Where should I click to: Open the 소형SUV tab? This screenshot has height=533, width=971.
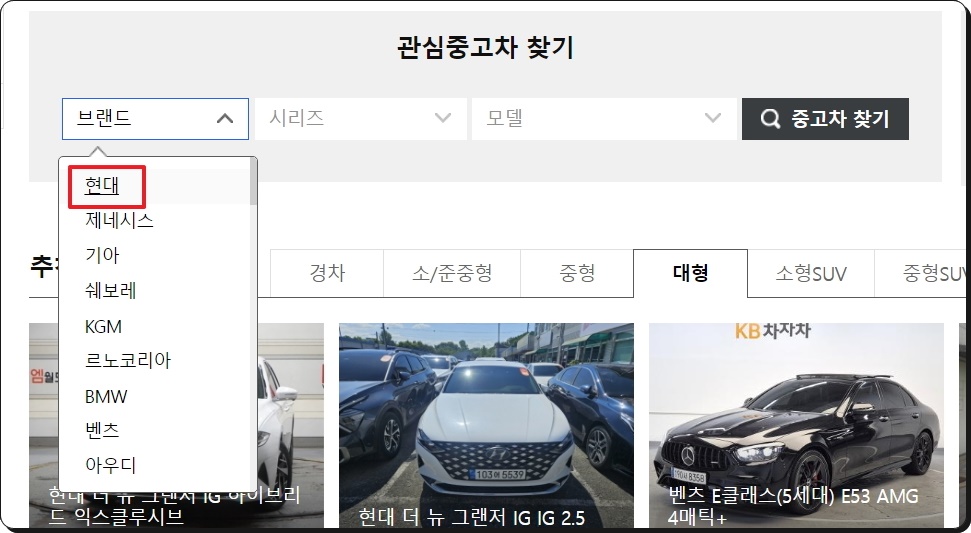[x=811, y=273]
